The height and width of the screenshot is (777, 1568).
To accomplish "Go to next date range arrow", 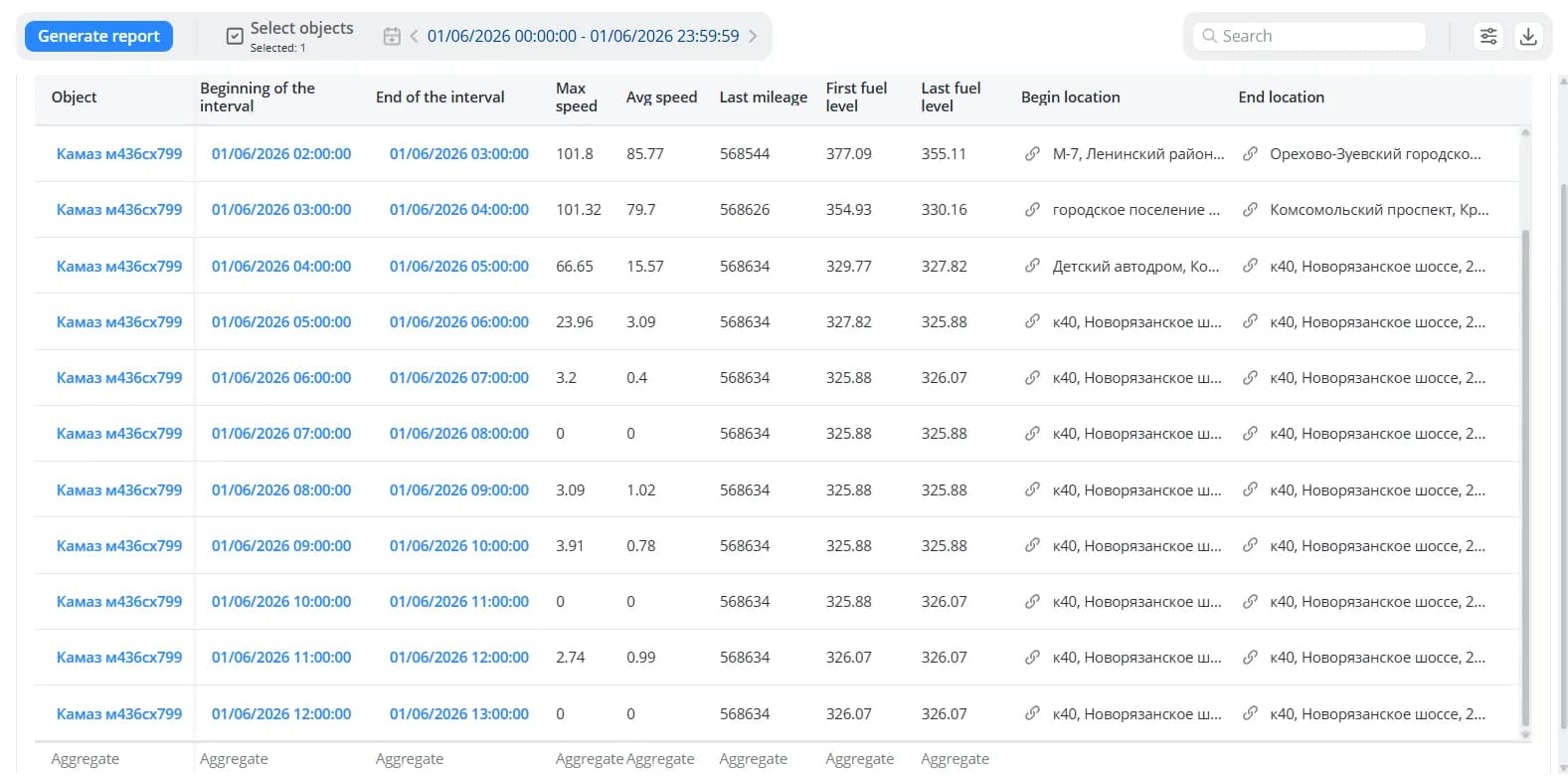I will (753, 37).
